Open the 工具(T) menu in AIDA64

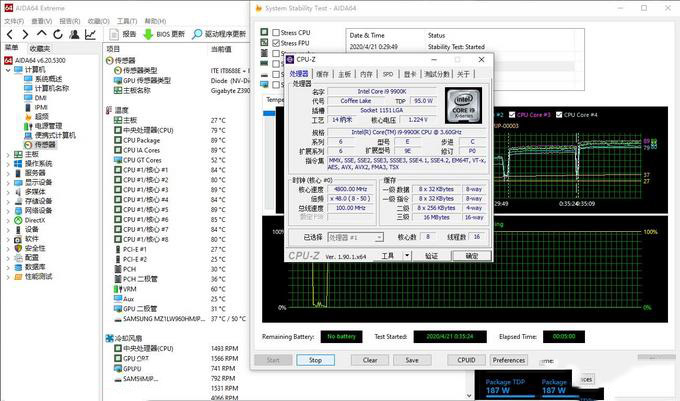[127, 21]
